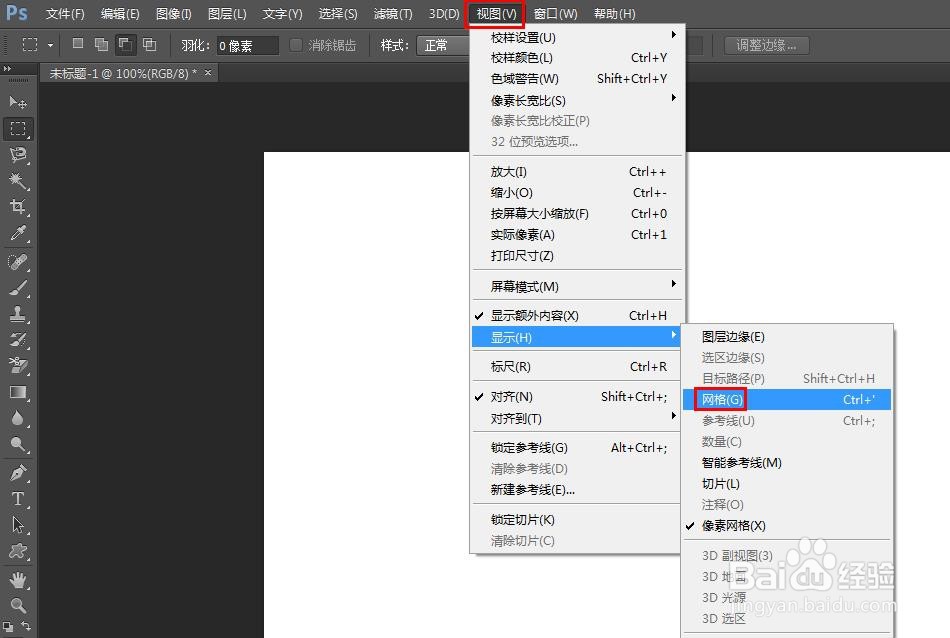Image resolution: width=950 pixels, height=638 pixels.
Task: Select the Healing Brush tool
Action: coord(18,262)
